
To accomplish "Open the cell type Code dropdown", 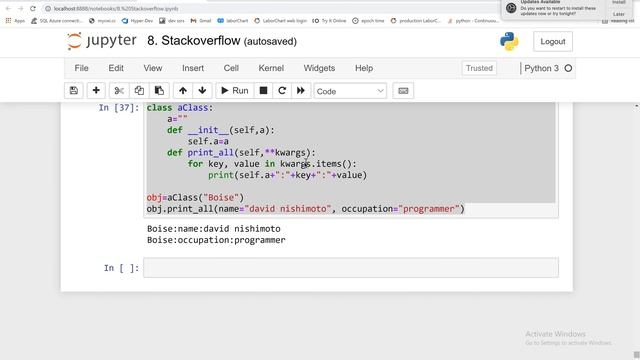I will [350, 91].
